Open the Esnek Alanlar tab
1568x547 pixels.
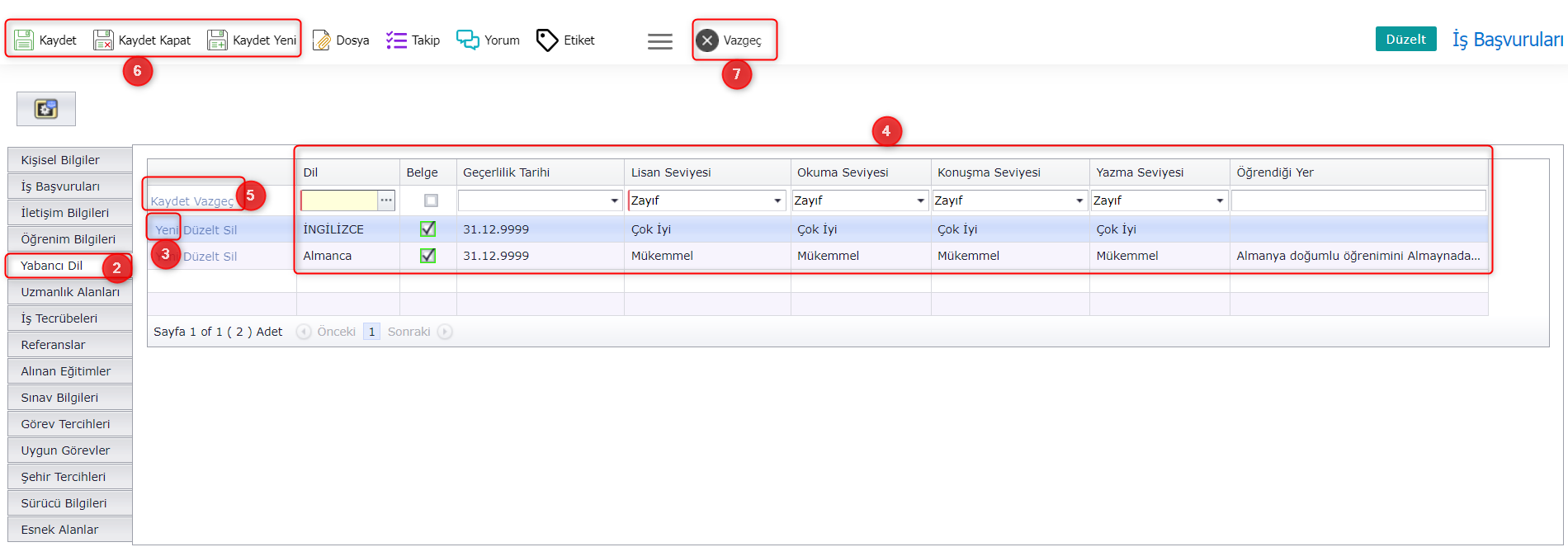(x=70, y=530)
